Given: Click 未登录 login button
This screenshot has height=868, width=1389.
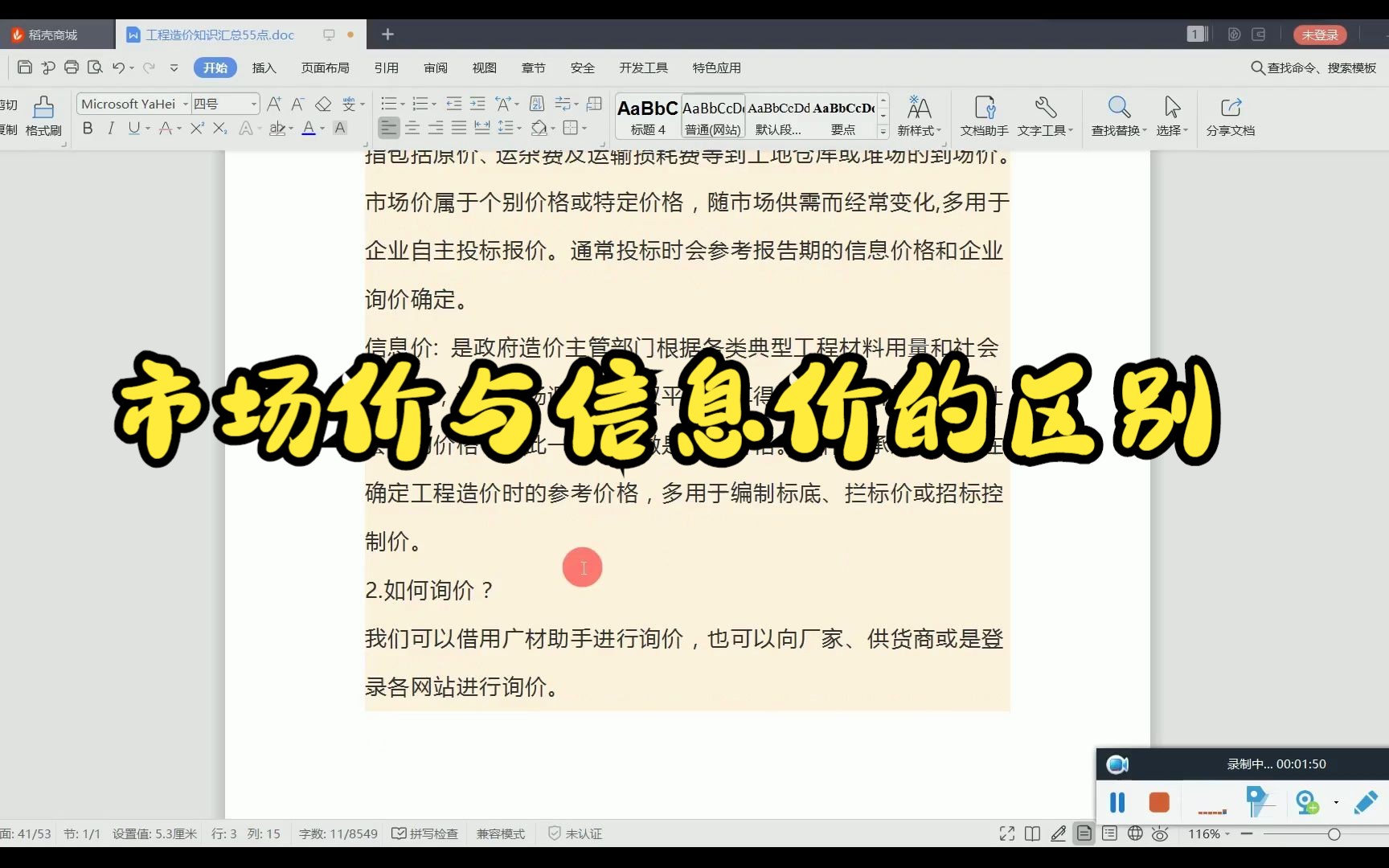Looking at the screenshot, I should [1319, 35].
